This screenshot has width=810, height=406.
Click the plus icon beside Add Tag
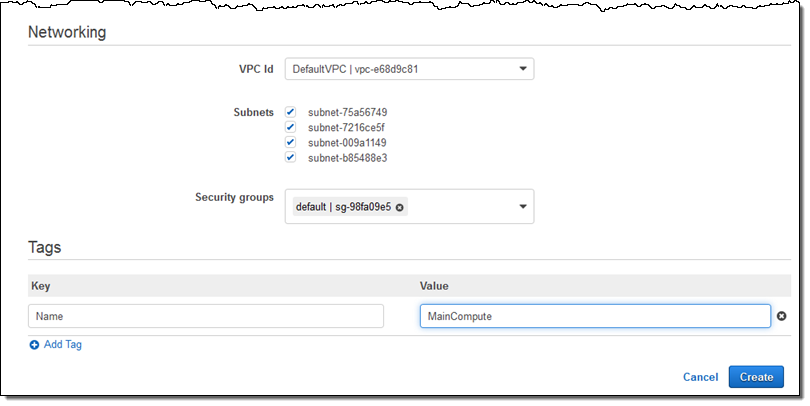pos(34,344)
